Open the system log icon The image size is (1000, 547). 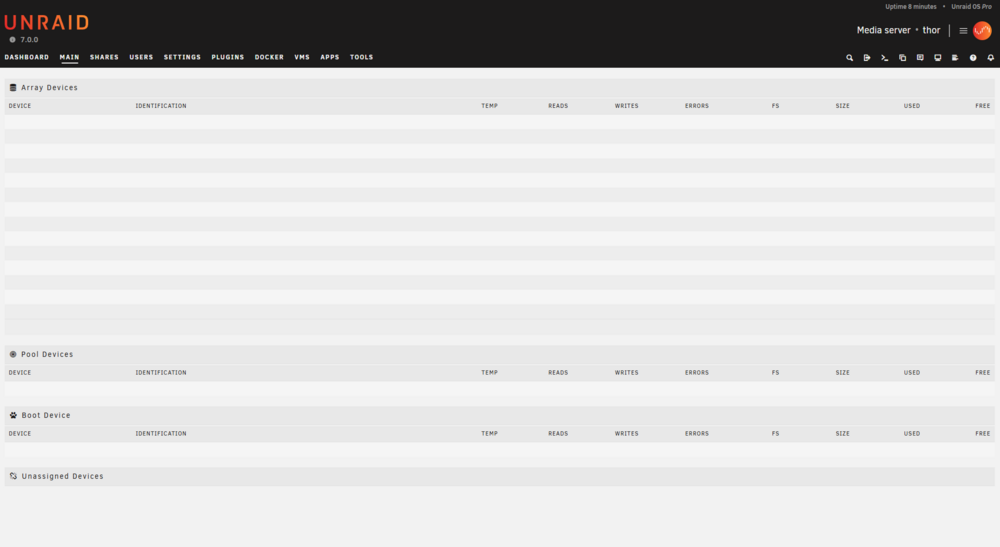pyautogui.click(x=955, y=57)
